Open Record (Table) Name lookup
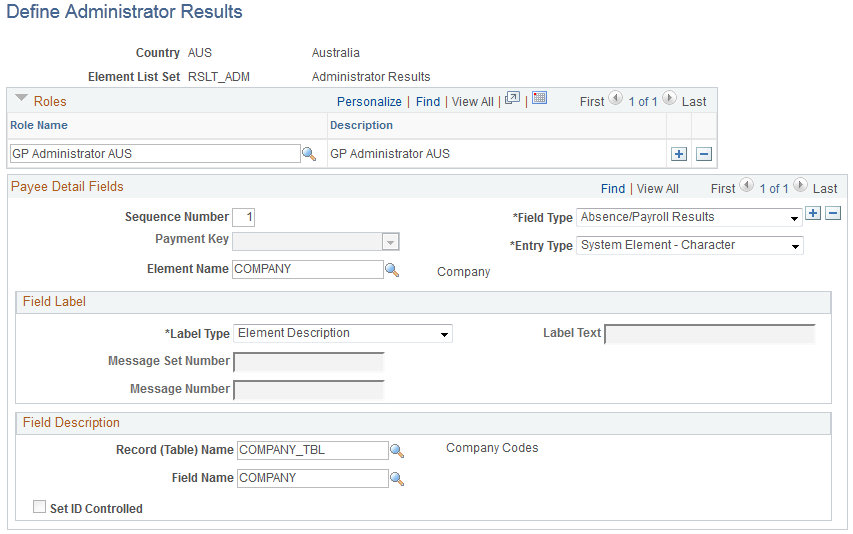 tap(397, 451)
